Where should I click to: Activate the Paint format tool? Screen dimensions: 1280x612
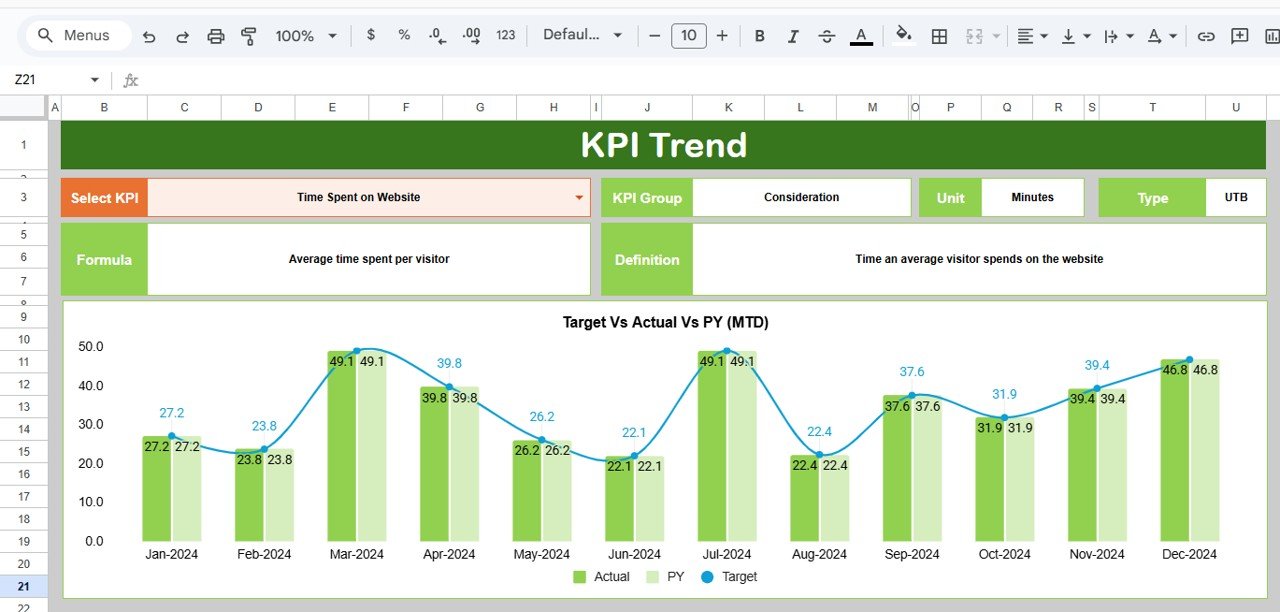point(249,36)
